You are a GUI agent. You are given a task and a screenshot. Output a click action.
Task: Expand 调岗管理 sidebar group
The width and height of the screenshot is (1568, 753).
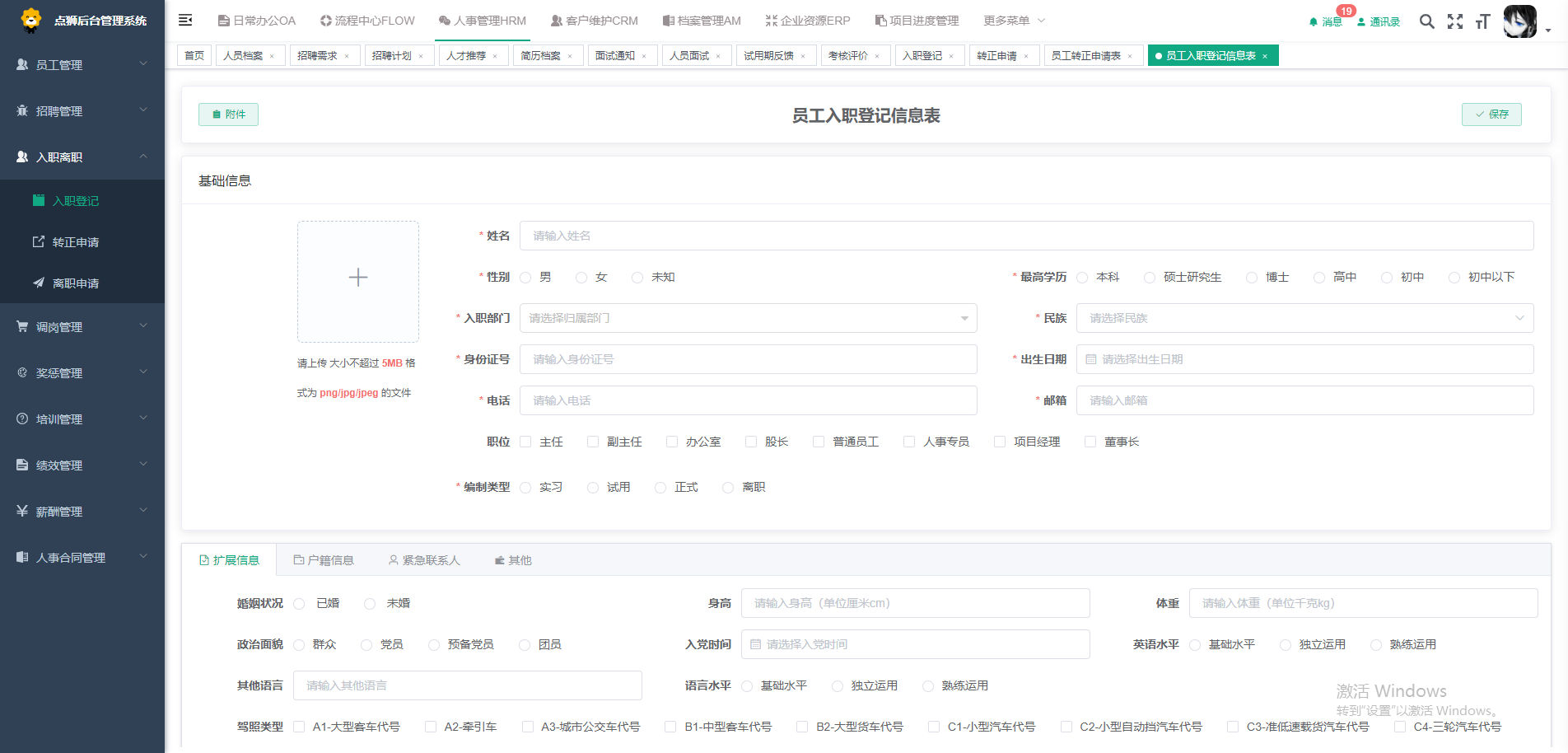(x=82, y=326)
